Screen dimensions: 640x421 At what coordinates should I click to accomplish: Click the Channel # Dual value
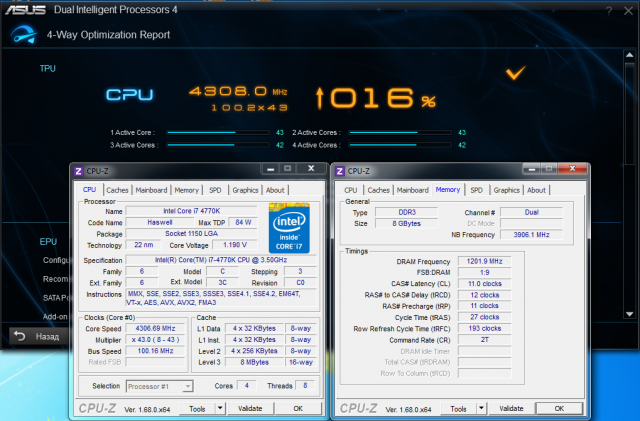pyautogui.click(x=531, y=212)
